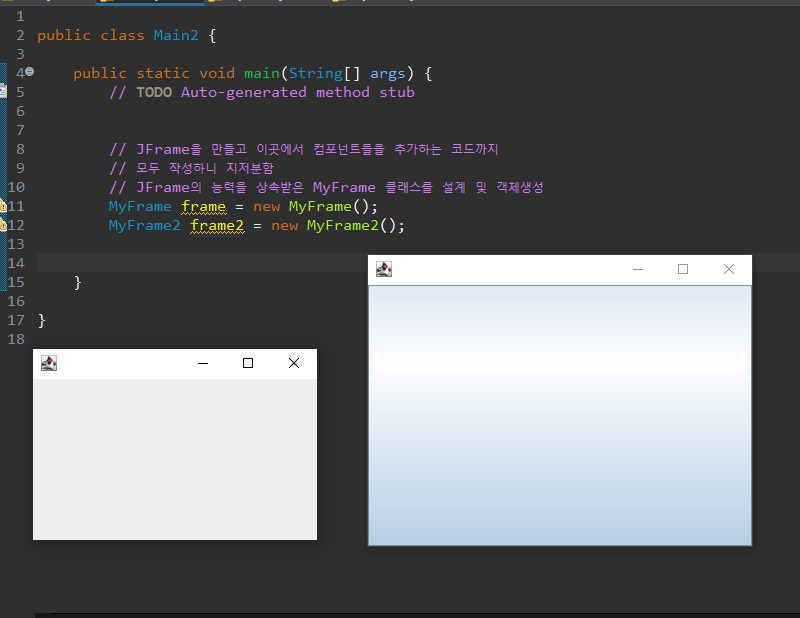Click the comment on line 10 with JFrame의
The image size is (800, 618).
326,187
